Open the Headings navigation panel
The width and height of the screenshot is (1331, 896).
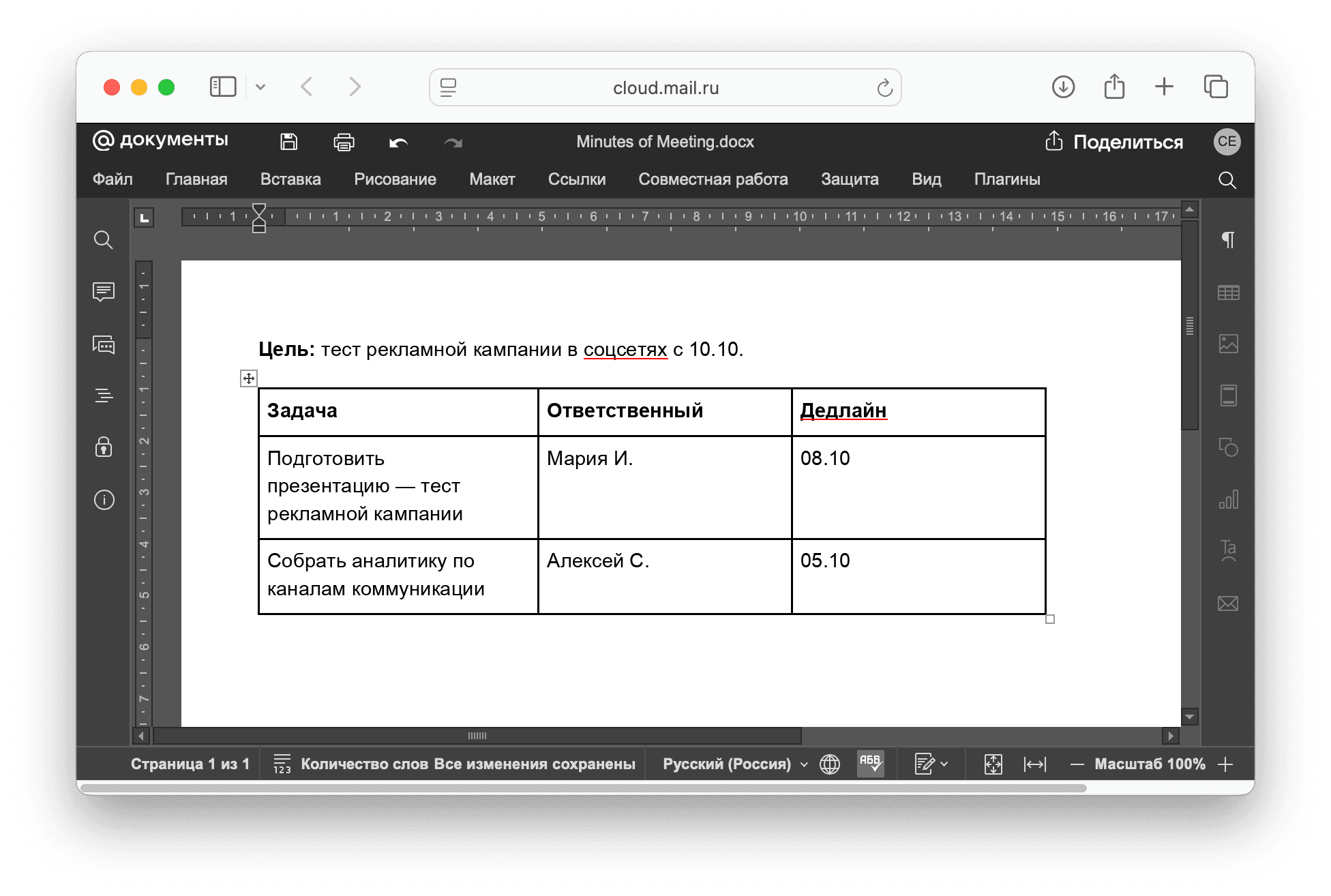pos(104,395)
